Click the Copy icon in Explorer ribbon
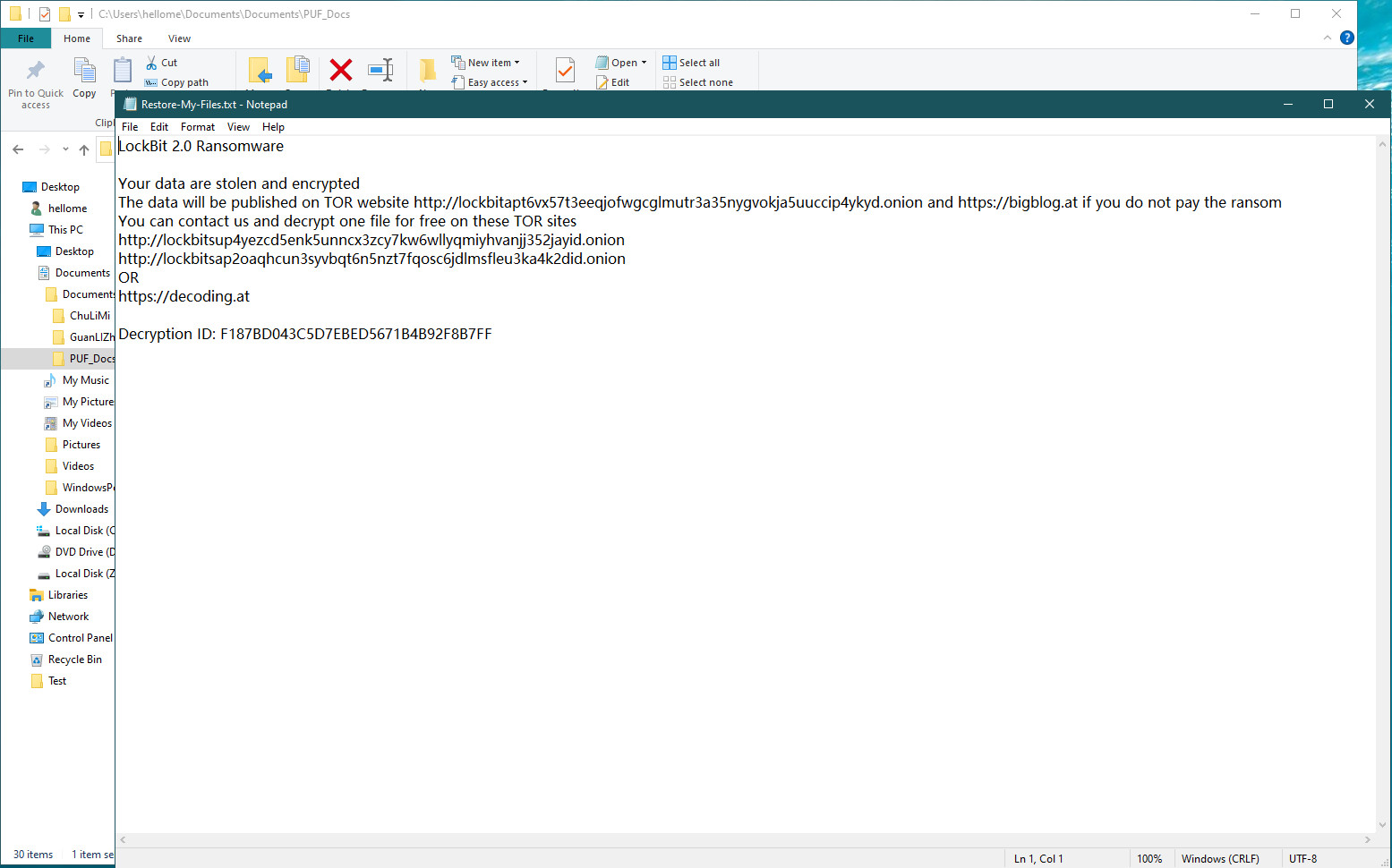 pos(84,71)
